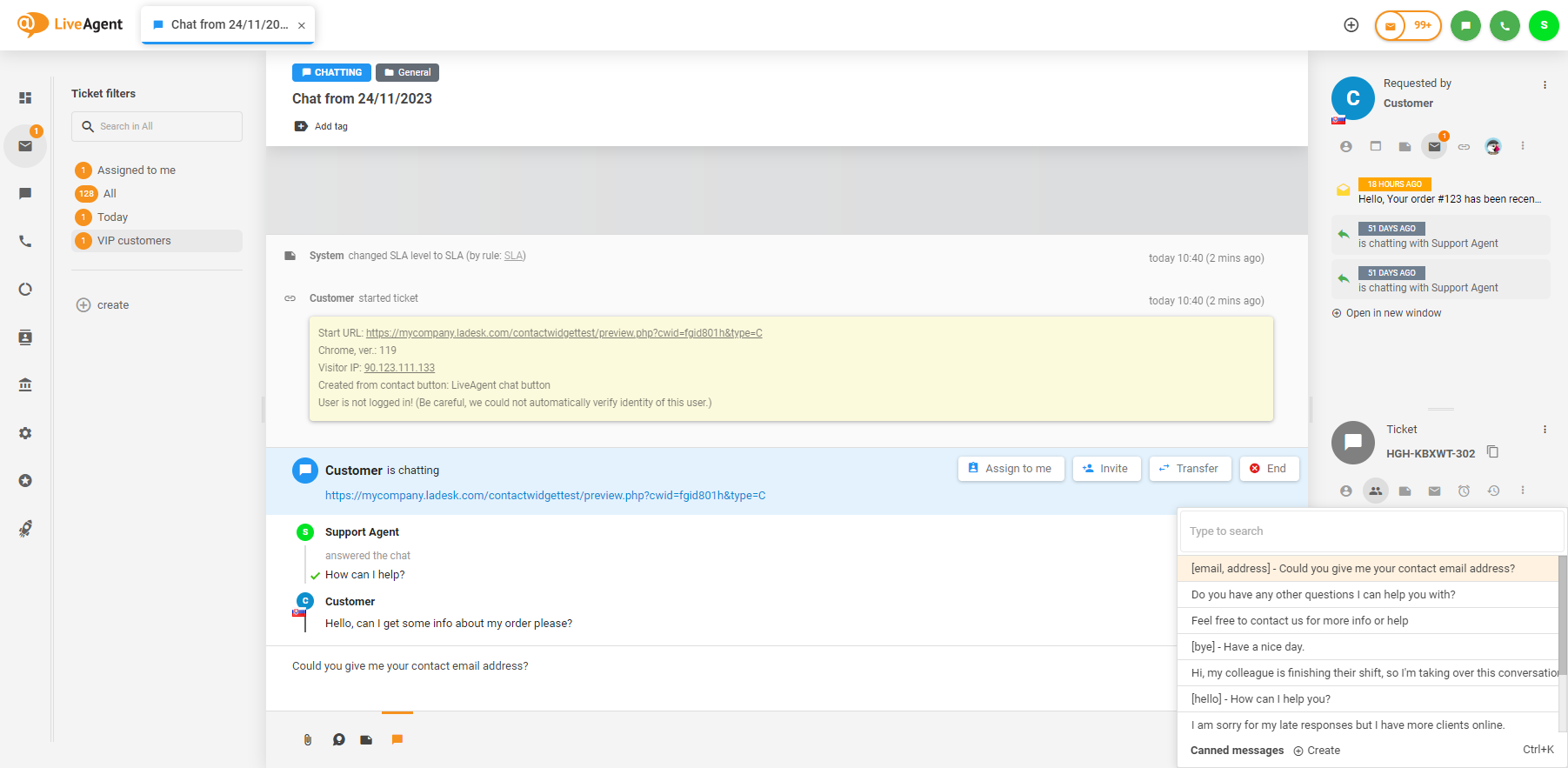Open the ticket history clock icon
Viewport: 1568px width, 768px height.
point(1493,491)
